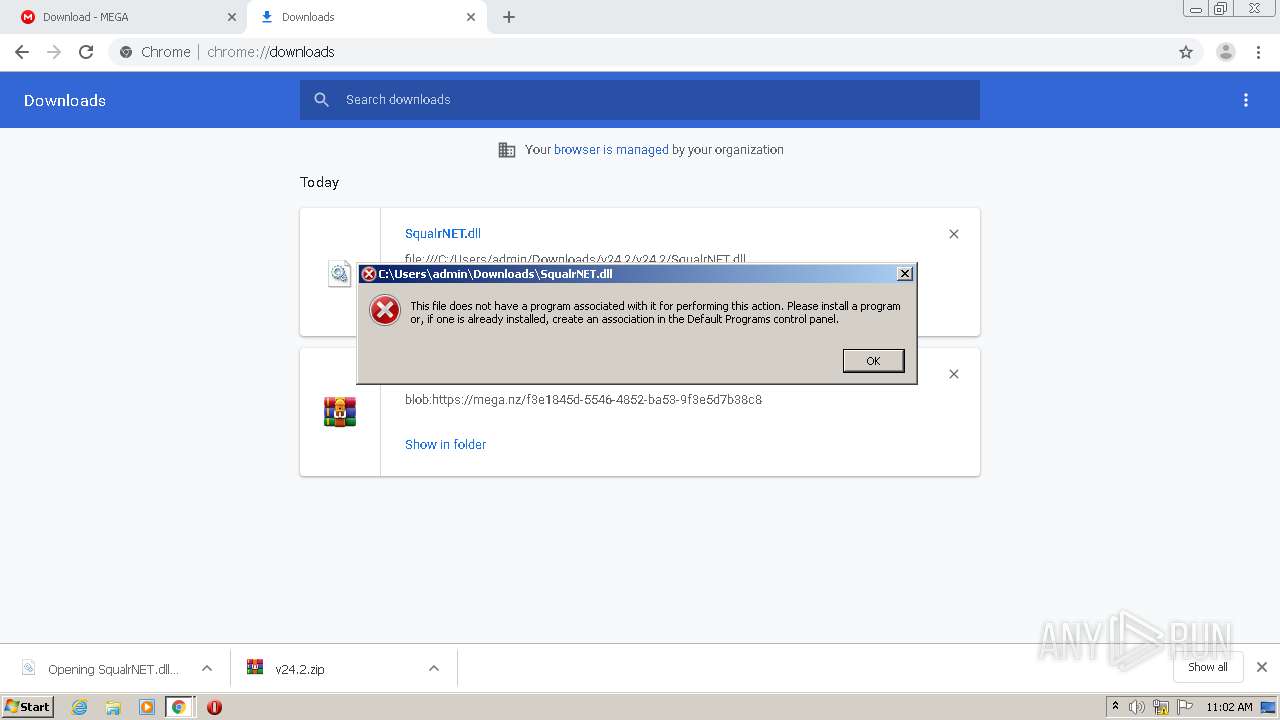Viewport: 1280px width, 720px height.
Task: Click Show all downloads button
Action: pyautogui.click(x=1208, y=667)
